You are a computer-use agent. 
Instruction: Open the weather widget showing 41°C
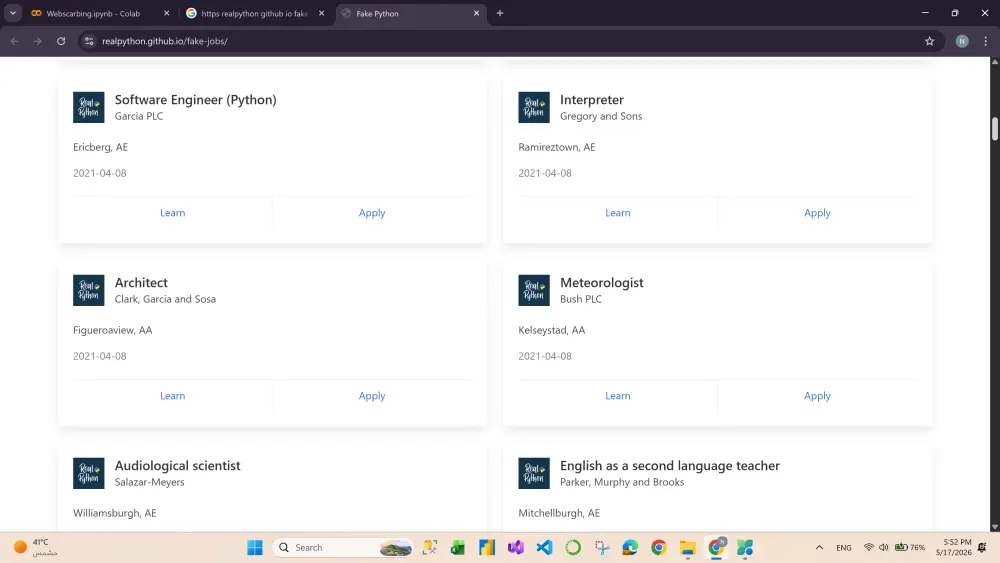(x=35, y=548)
